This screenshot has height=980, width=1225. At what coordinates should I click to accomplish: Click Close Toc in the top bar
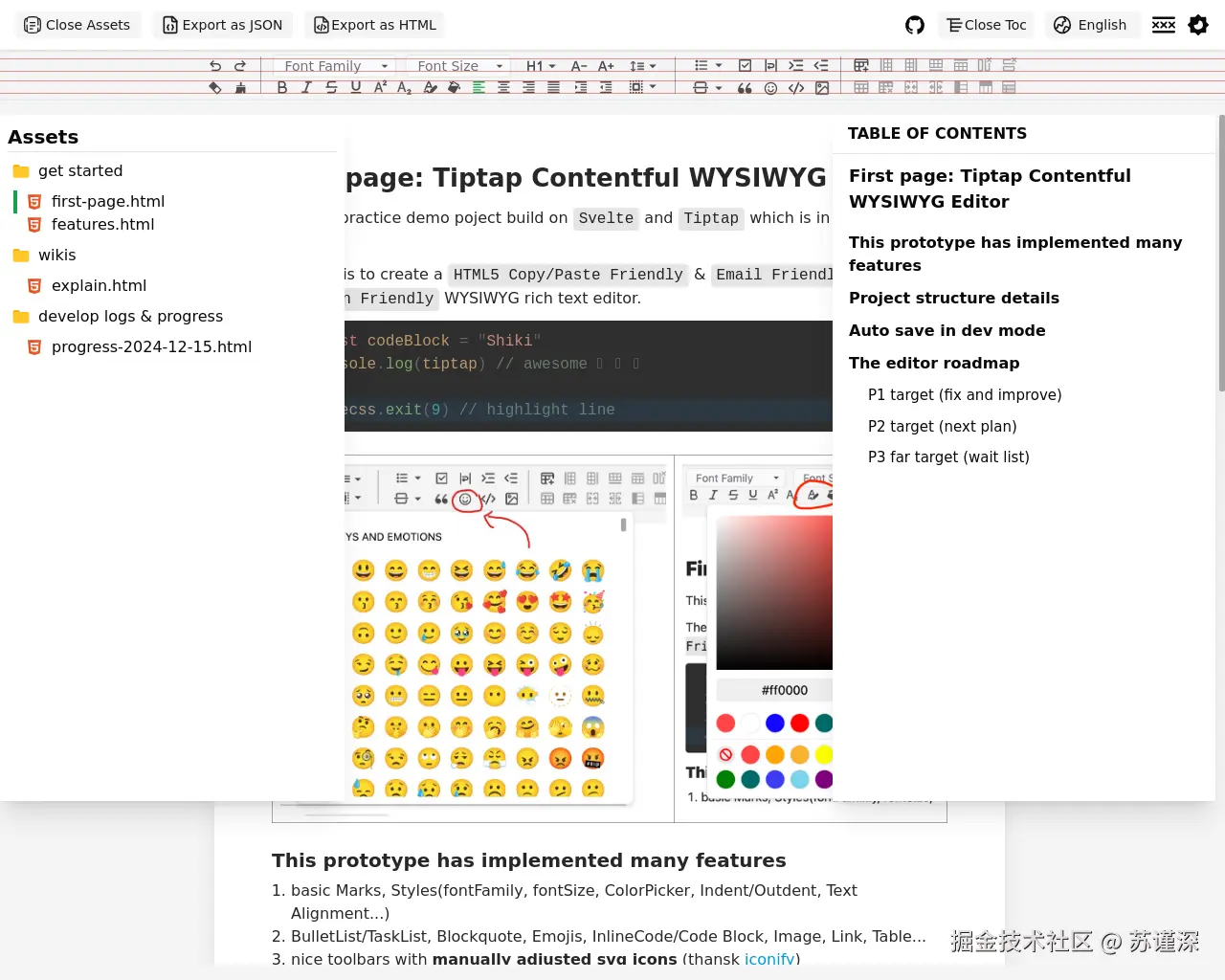click(986, 25)
